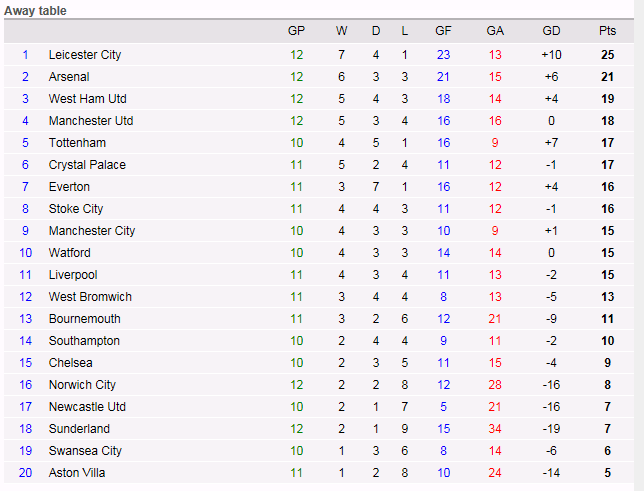Viewport: 644px width, 491px height.
Task: Click Aston Villa team name
Action: coord(77,473)
